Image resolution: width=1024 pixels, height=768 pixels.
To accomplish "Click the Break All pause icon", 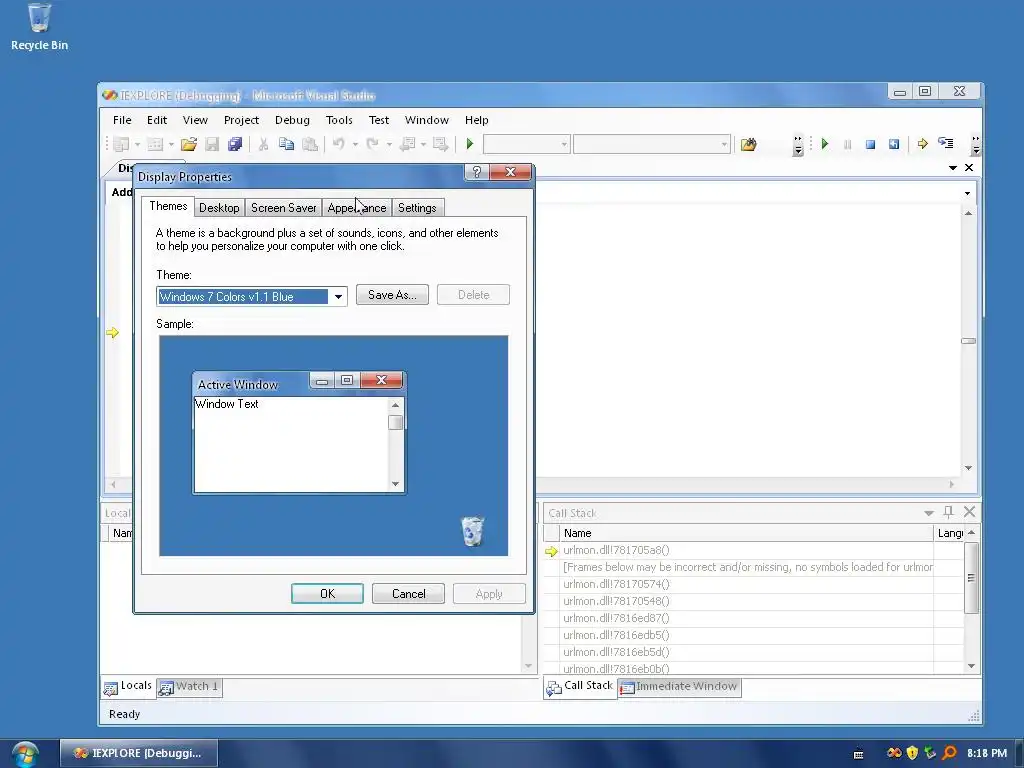I will tap(847, 144).
